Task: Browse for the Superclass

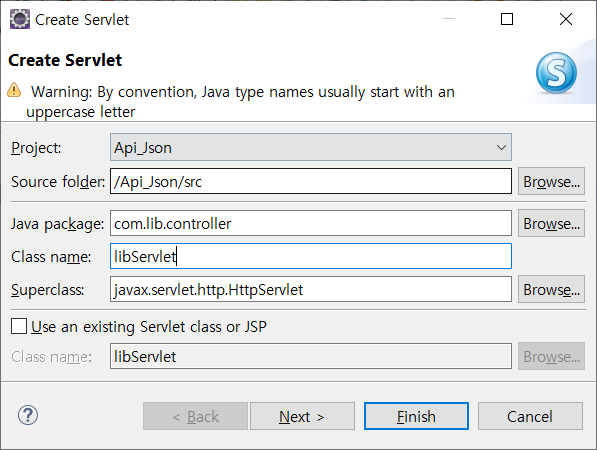Action: (551, 289)
